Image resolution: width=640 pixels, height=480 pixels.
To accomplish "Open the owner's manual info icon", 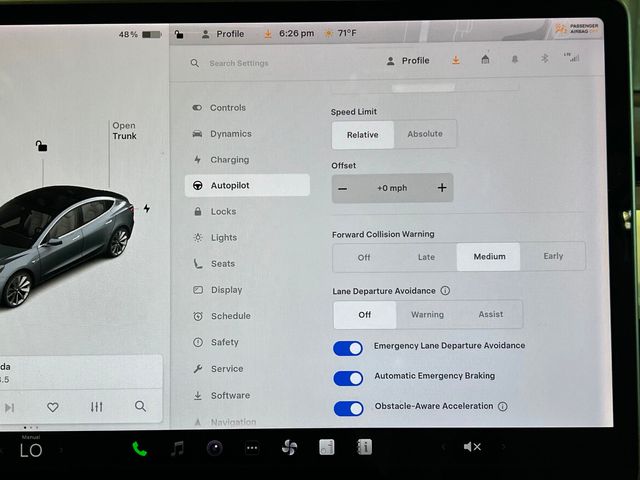I will click(364, 447).
